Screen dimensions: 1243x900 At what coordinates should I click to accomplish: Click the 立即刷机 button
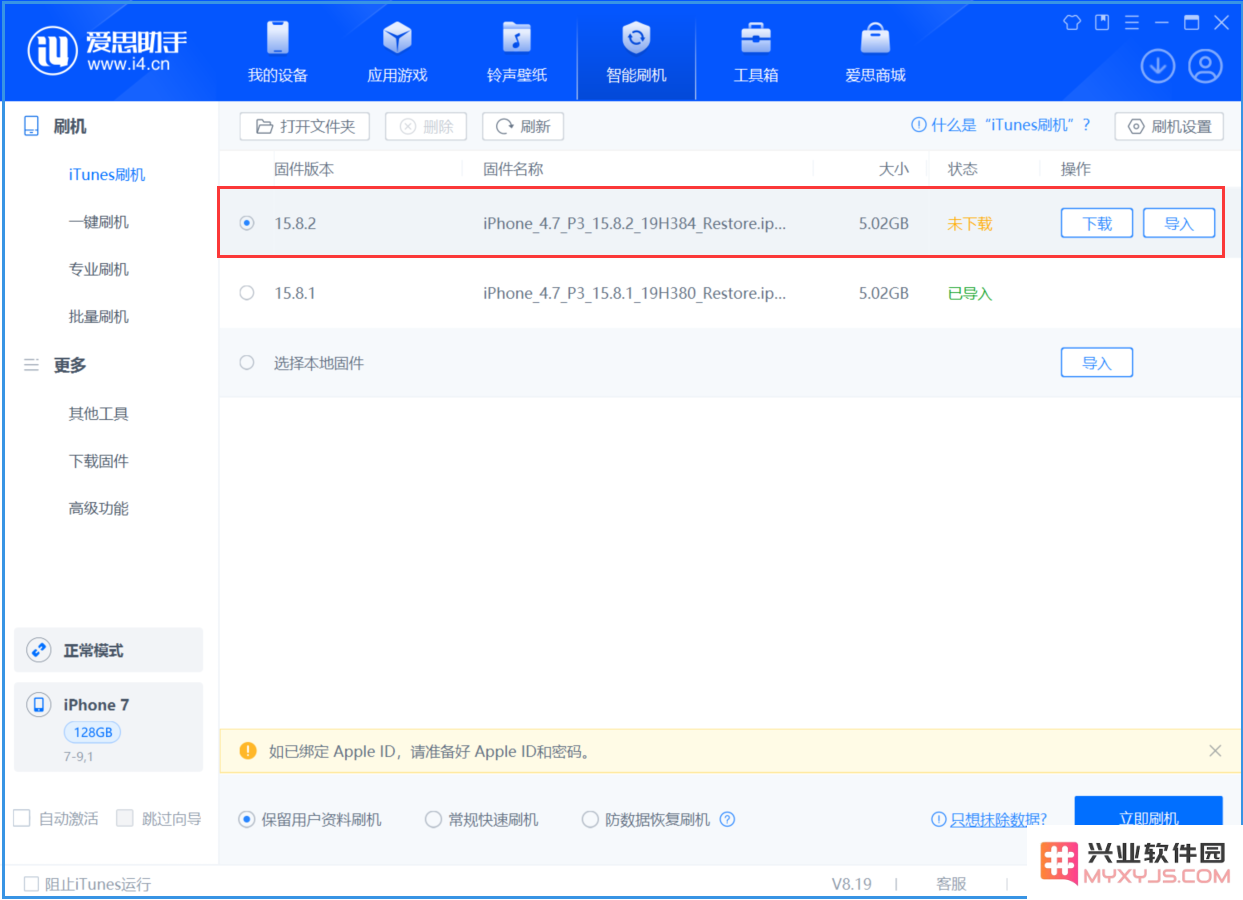point(1148,818)
